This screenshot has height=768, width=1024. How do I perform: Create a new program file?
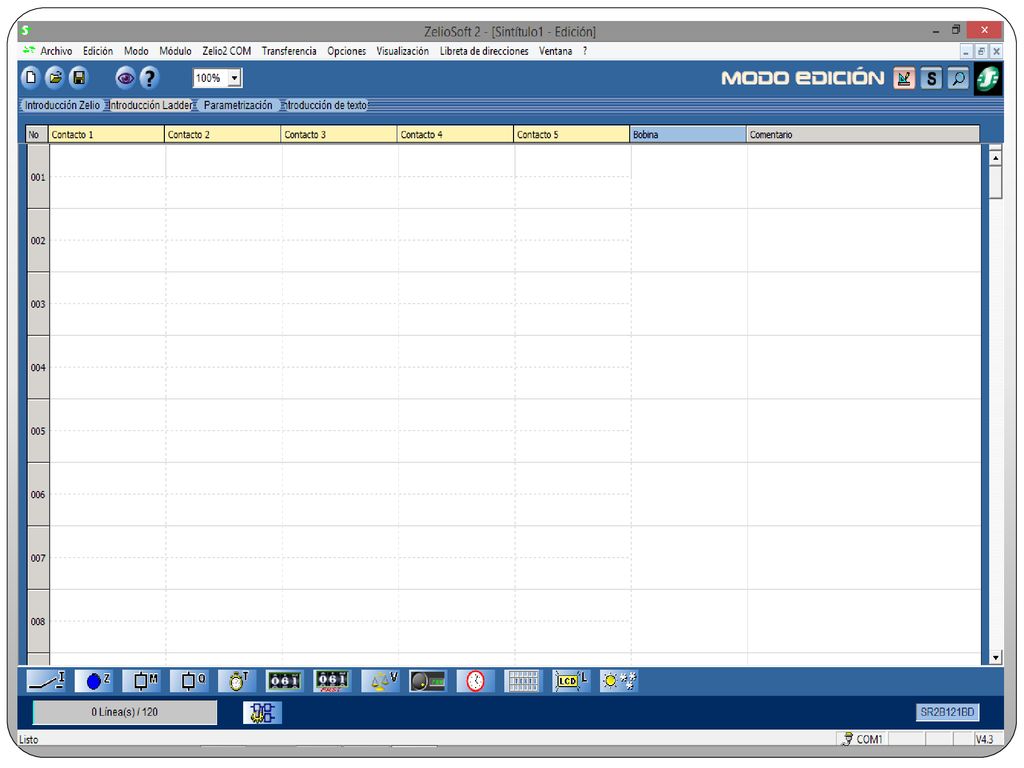point(31,78)
